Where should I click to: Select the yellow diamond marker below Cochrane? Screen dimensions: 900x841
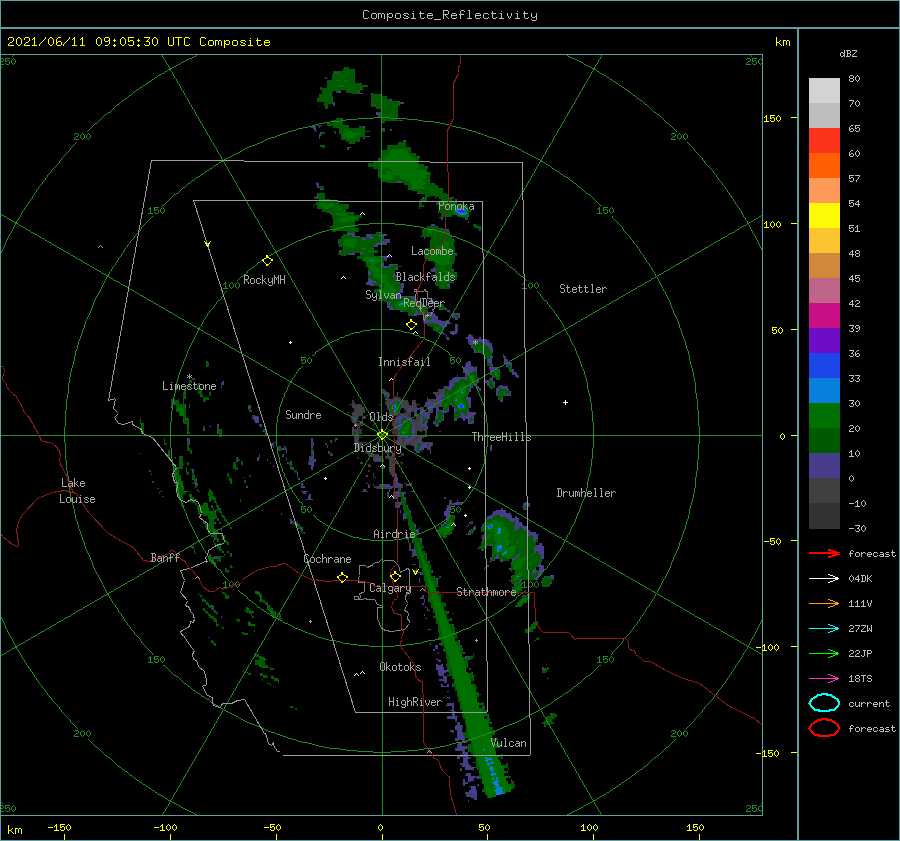coord(342,577)
